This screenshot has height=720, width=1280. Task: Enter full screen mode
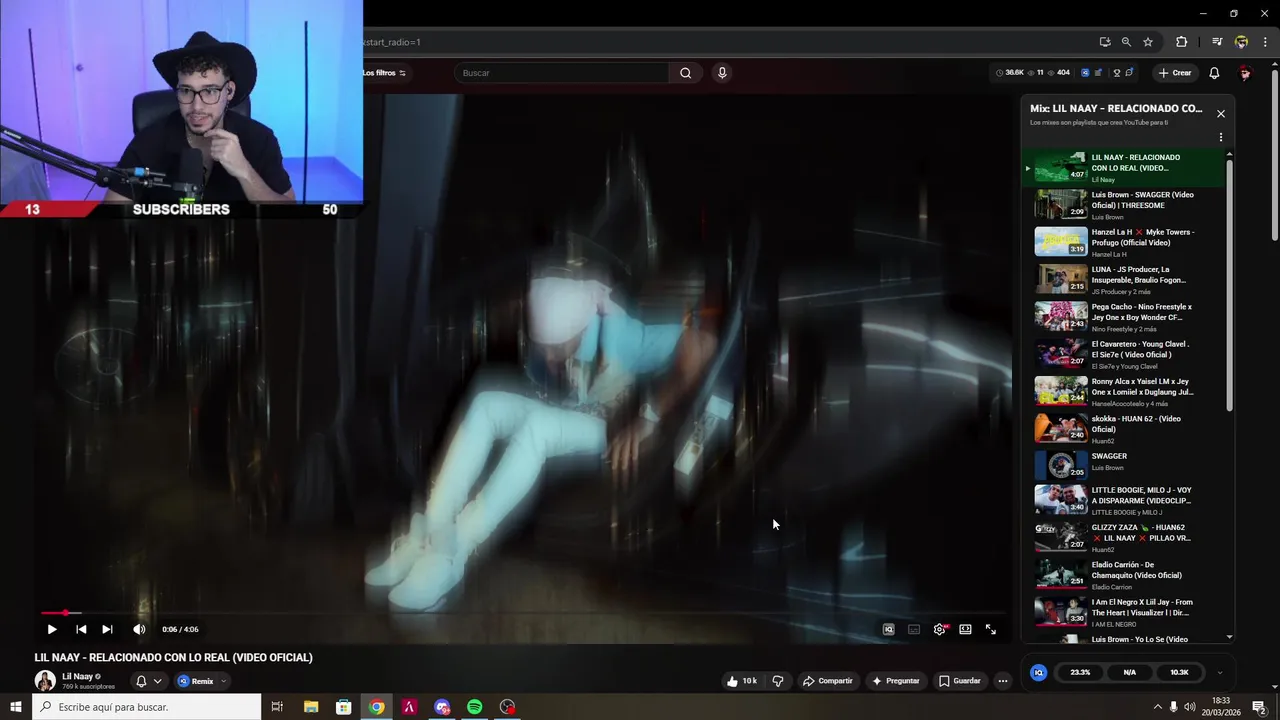(991, 629)
